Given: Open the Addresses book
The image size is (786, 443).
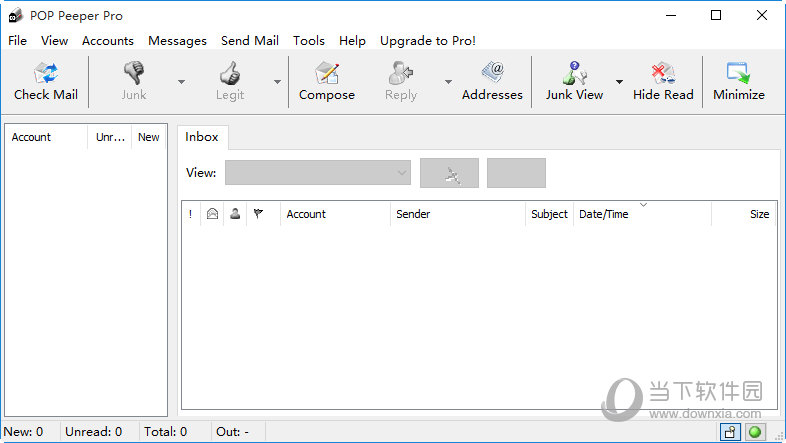Looking at the screenshot, I should point(492,81).
